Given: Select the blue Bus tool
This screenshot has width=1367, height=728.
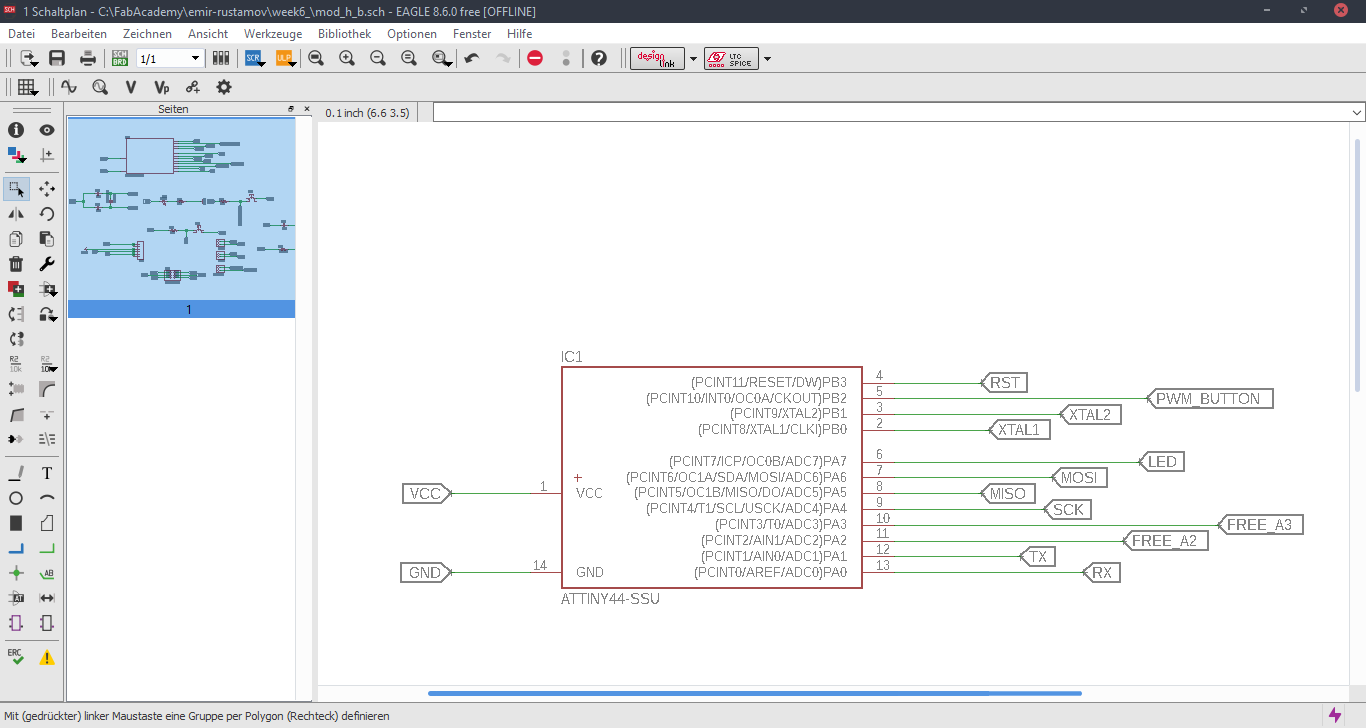Looking at the screenshot, I should coord(16,548).
